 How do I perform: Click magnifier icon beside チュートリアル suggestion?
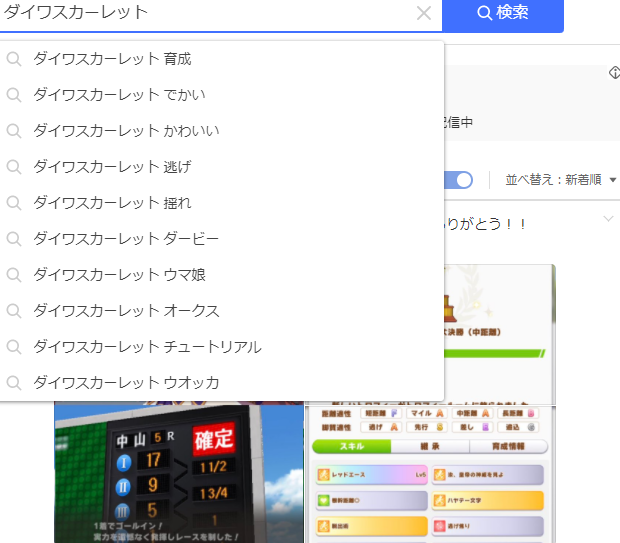coord(14,347)
